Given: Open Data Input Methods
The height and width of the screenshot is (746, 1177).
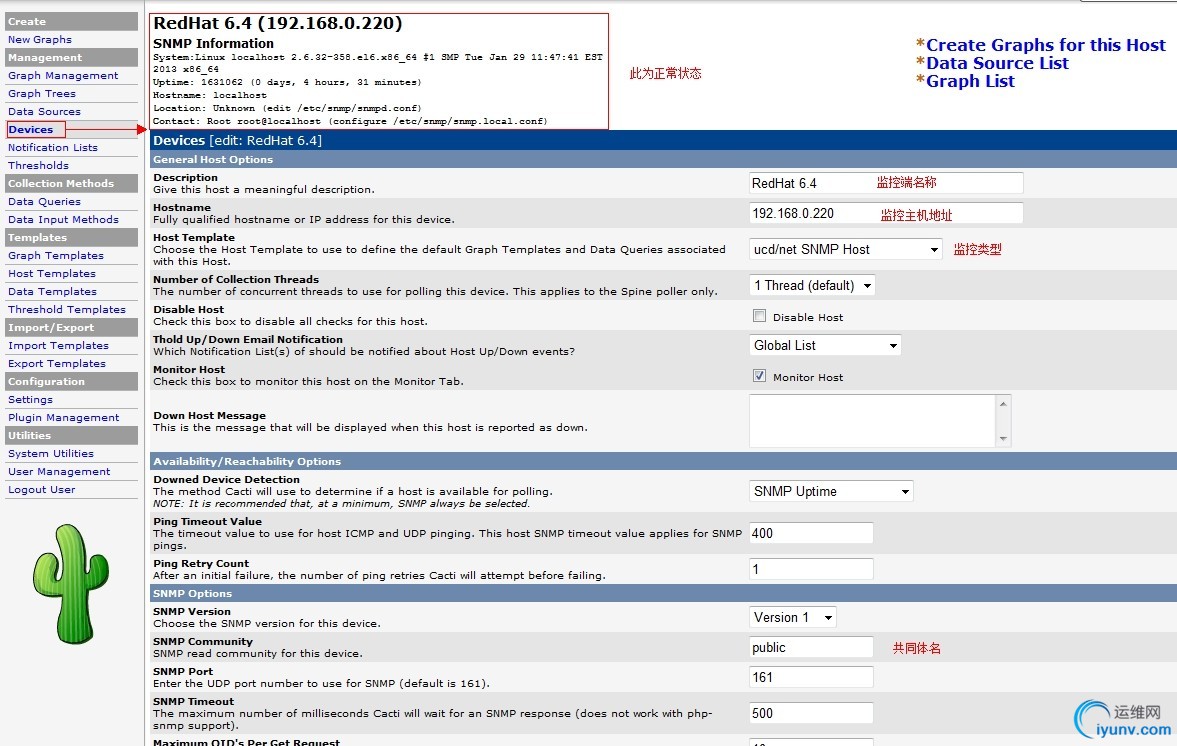Looking at the screenshot, I should pyautogui.click(x=63, y=219).
